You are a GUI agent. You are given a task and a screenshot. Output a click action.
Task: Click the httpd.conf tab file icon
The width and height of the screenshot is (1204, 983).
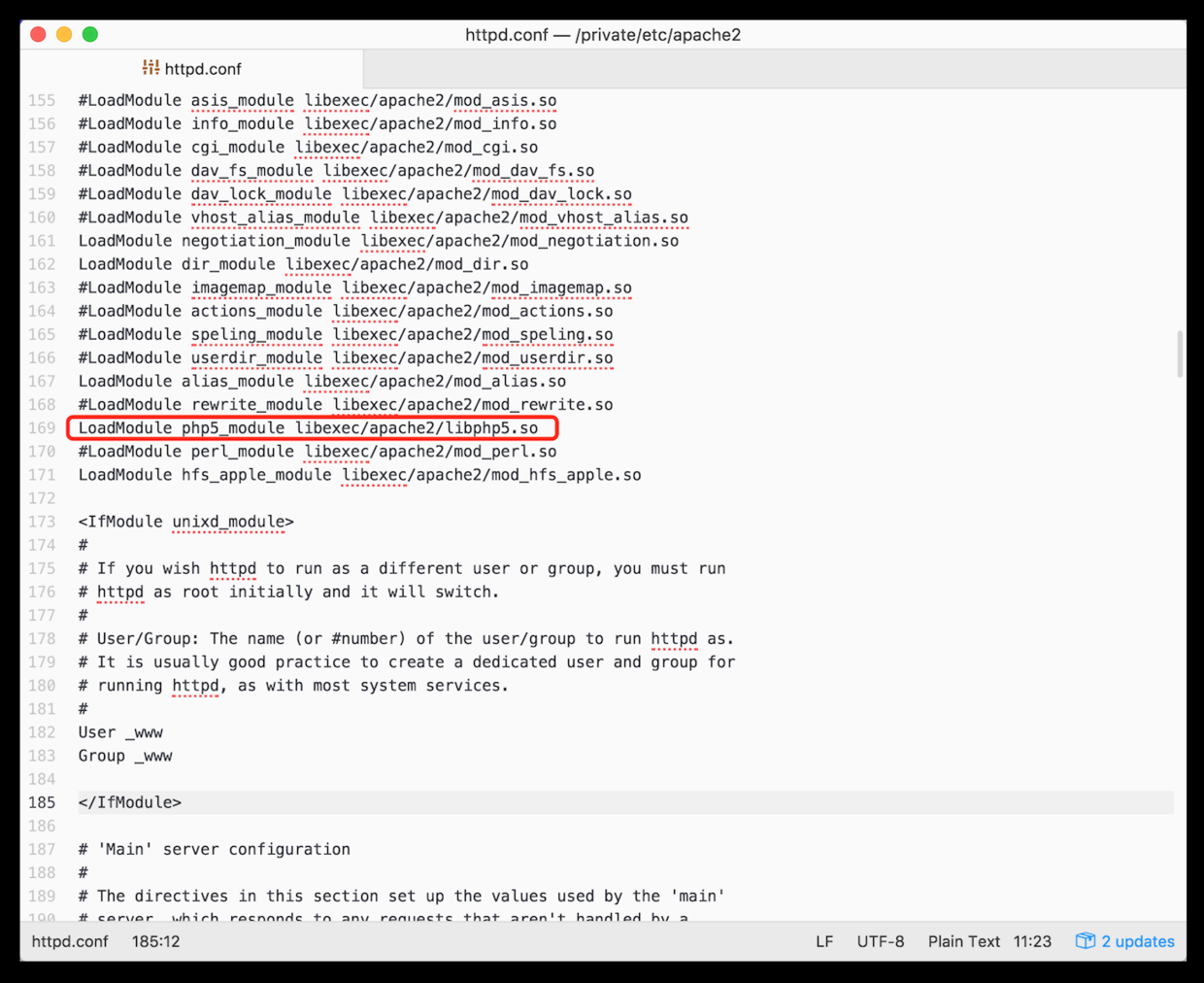pos(150,68)
